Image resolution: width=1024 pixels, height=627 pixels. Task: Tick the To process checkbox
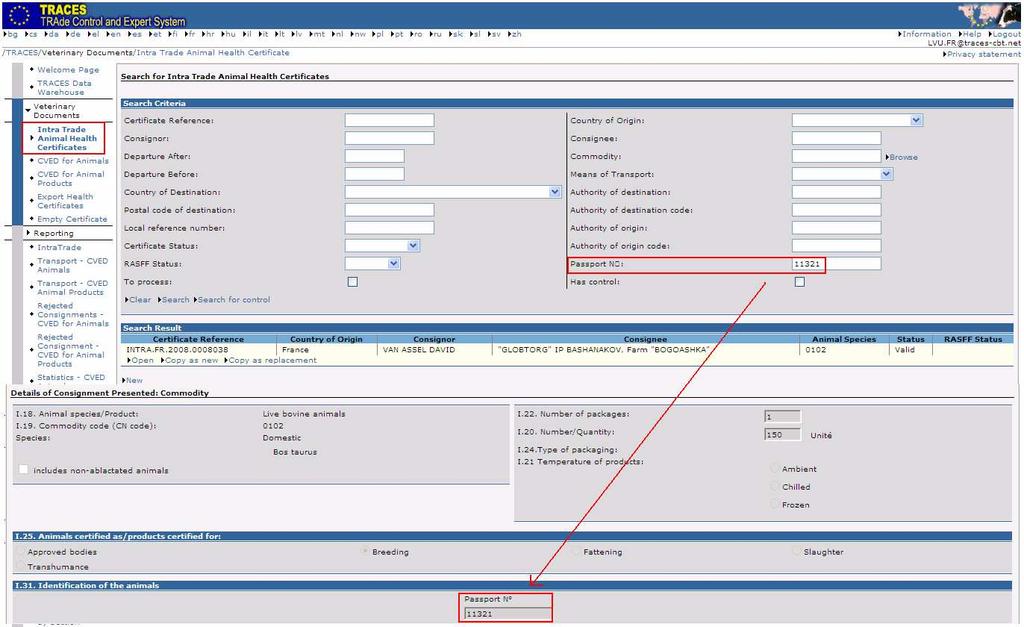[x=353, y=282]
